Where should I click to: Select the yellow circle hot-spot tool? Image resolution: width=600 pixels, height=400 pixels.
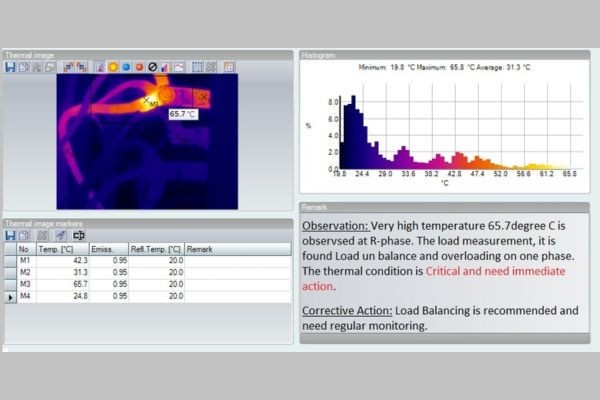click(113, 67)
